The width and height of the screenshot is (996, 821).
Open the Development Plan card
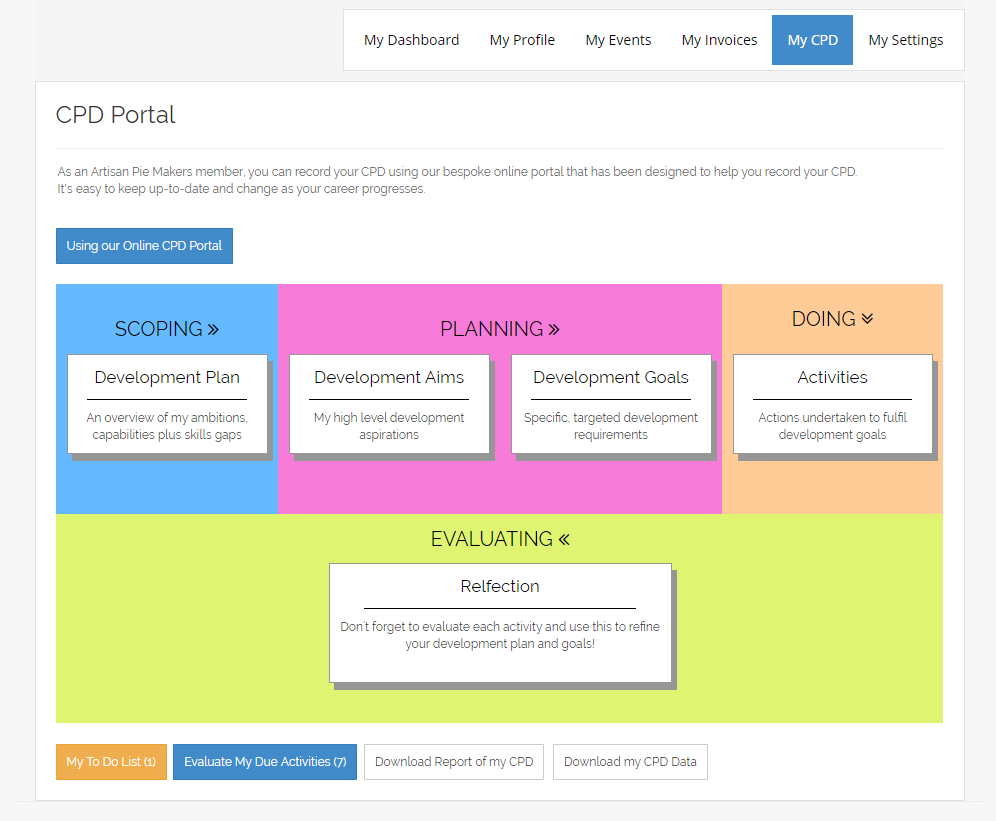(167, 404)
